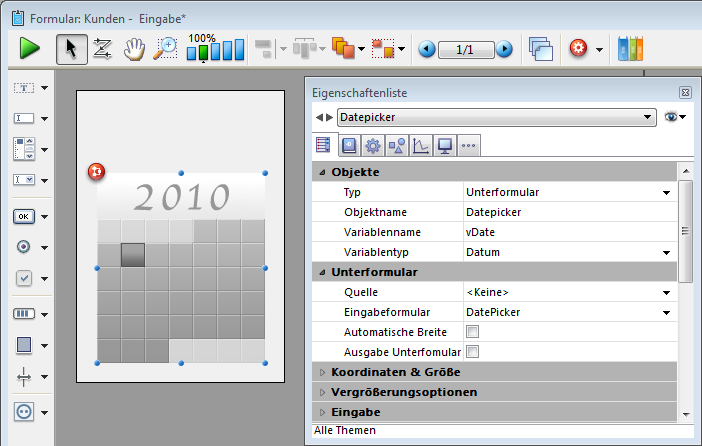The width and height of the screenshot is (702, 446).
Task: Click the red badge on the subform
Action: [x=97, y=172]
